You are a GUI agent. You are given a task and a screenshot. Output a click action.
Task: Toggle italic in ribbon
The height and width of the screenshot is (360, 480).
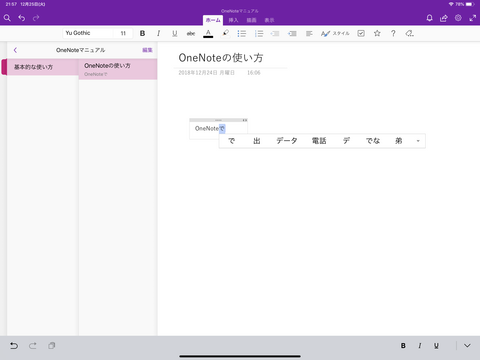pyautogui.click(x=158, y=33)
